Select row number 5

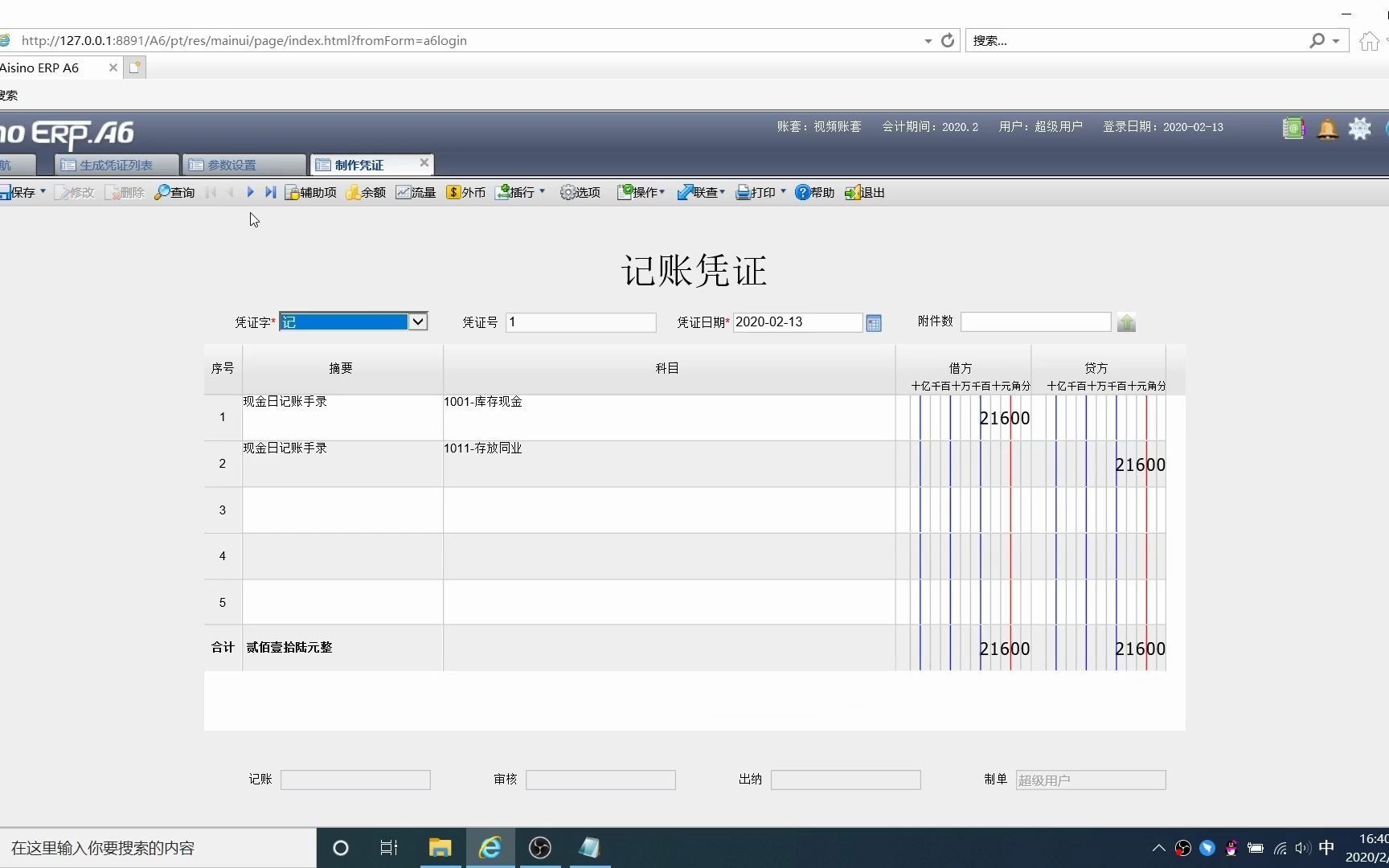tap(223, 603)
